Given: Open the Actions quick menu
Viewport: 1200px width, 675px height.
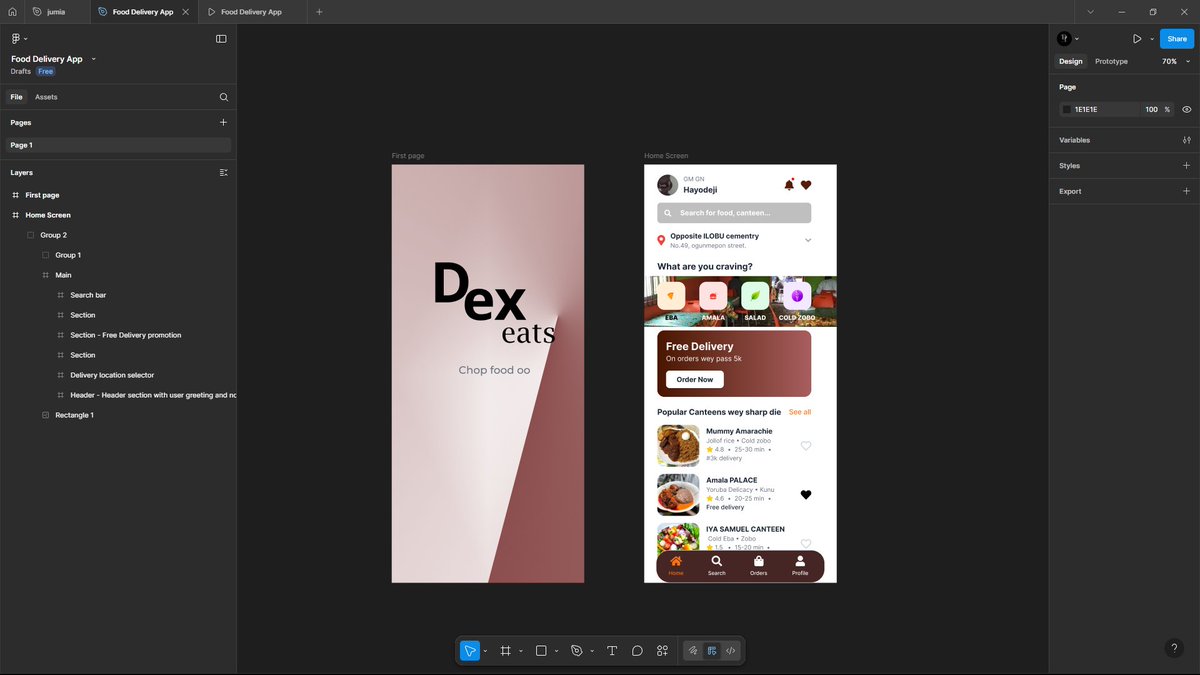Looking at the screenshot, I should [662, 650].
